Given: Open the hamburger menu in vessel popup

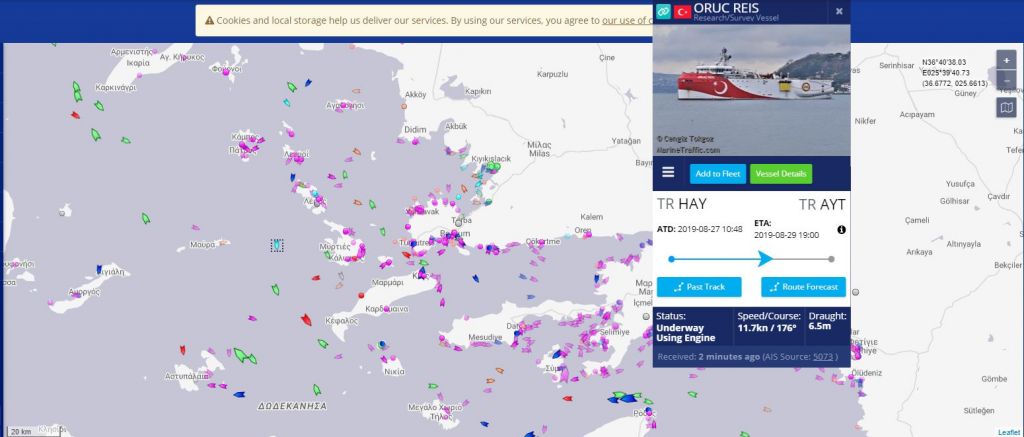Looking at the screenshot, I should coord(668,173).
